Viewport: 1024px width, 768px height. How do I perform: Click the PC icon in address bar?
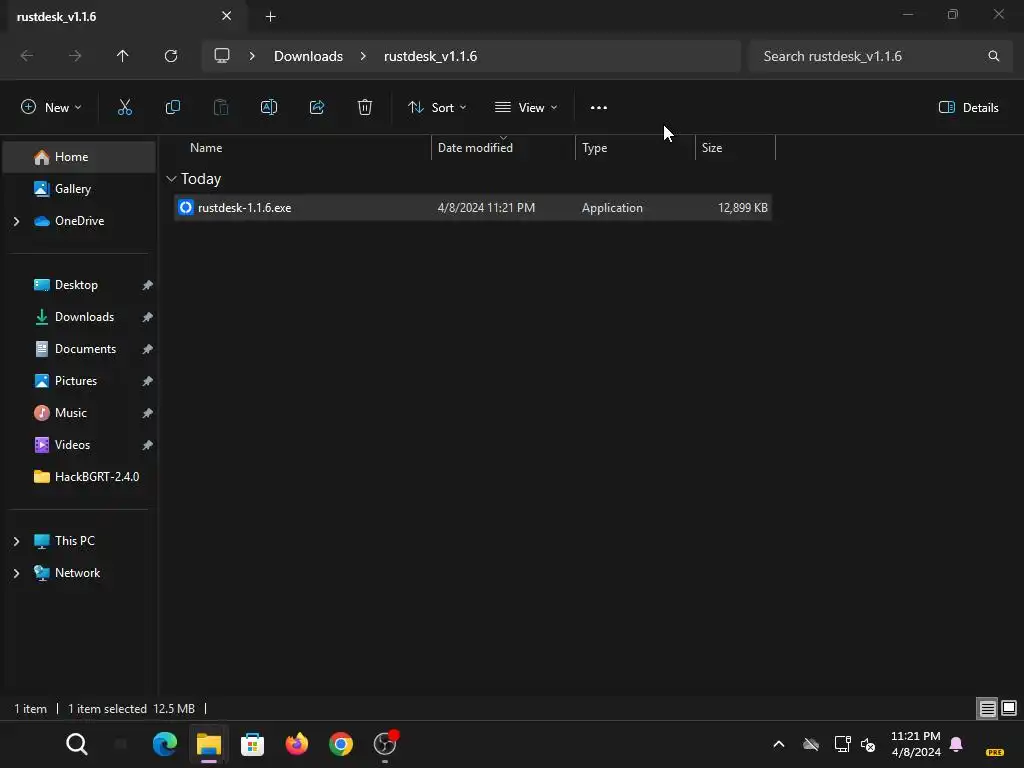pyautogui.click(x=222, y=56)
